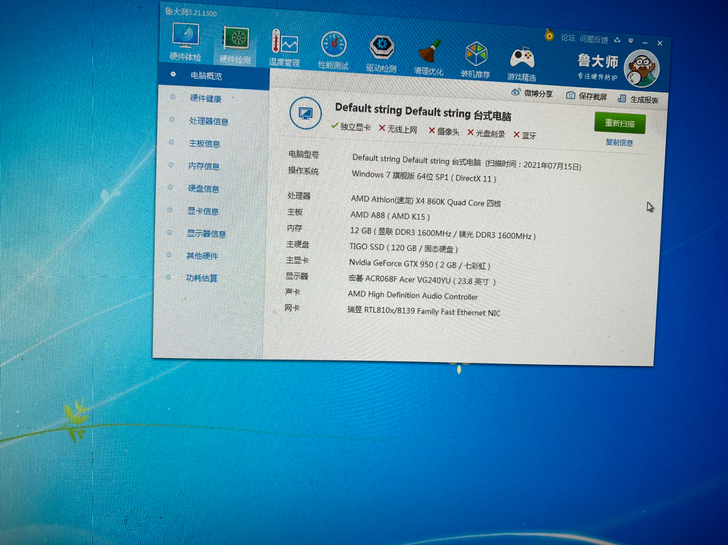Click the 处理器 row label
Screen dimensions: 728x545
(299, 195)
